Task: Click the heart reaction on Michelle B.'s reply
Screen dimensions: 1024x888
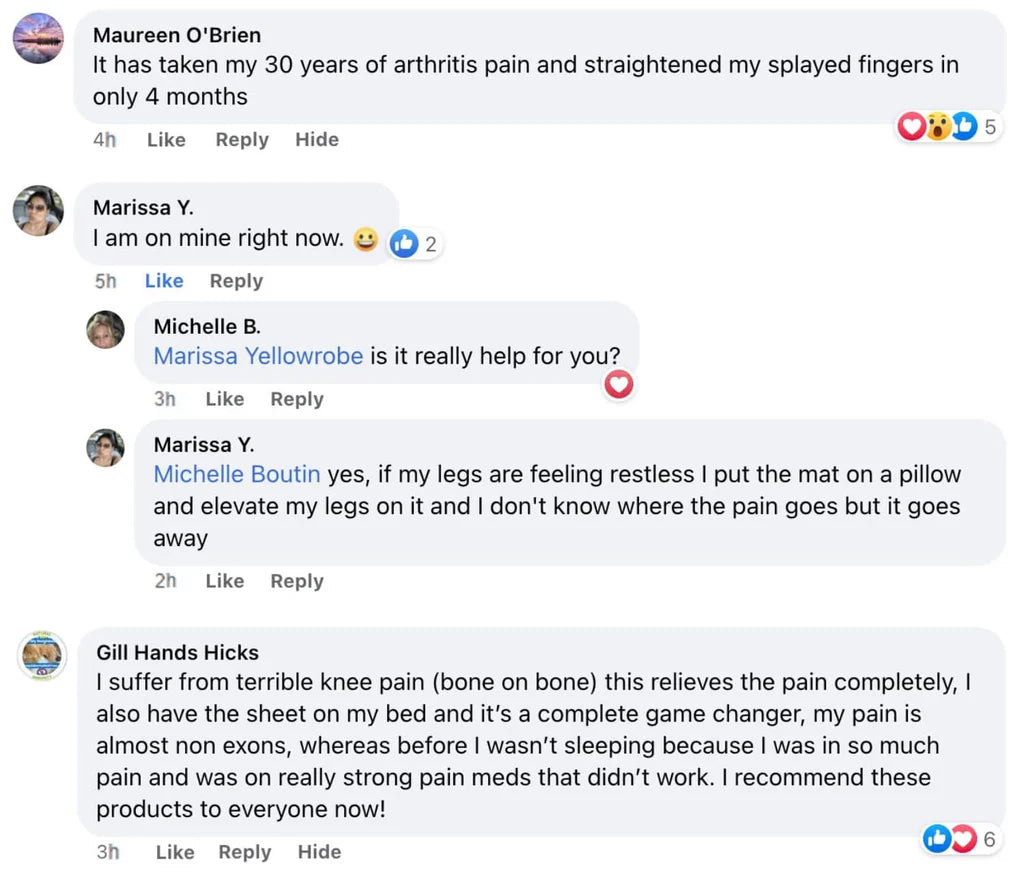Action: coord(620,384)
